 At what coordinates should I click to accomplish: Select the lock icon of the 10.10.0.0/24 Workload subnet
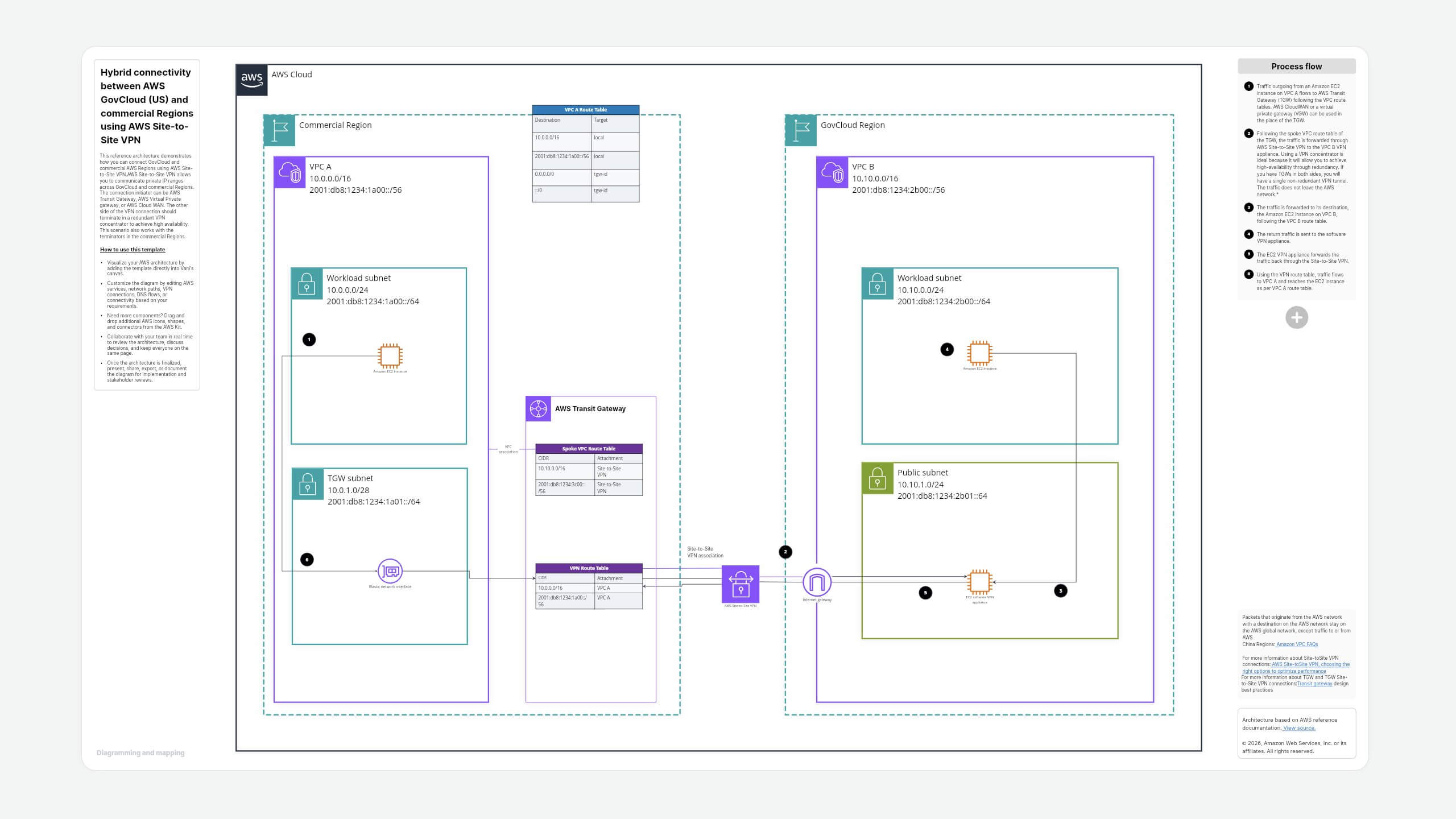(878, 283)
